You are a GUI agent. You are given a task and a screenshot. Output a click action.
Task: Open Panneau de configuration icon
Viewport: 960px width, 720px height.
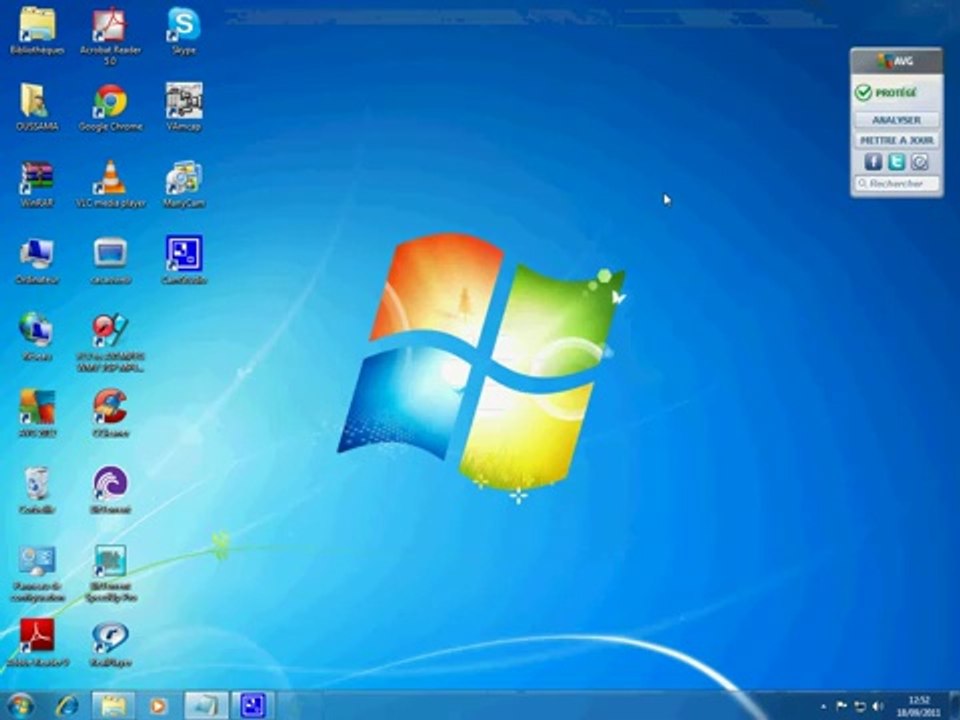click(x=37, y=574)
